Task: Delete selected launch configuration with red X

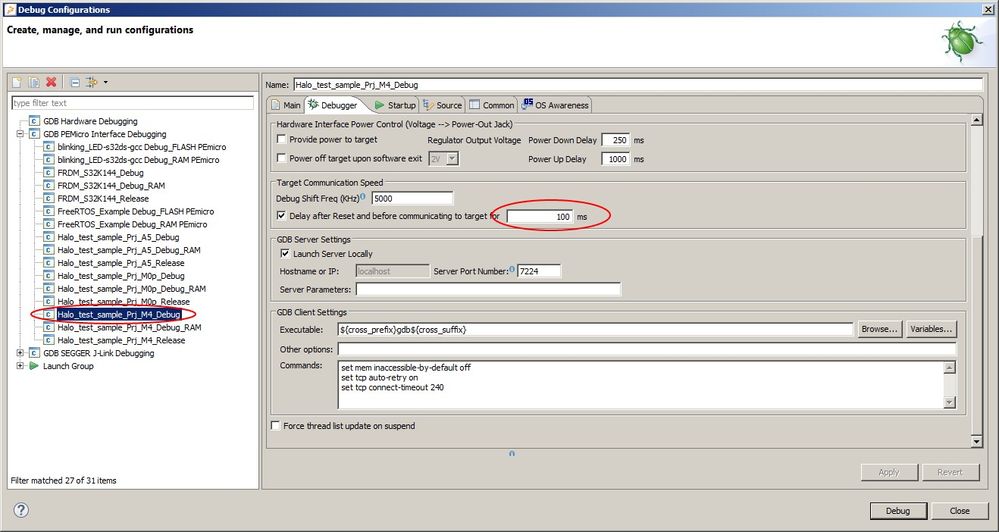Action: (x=52, y=82)
